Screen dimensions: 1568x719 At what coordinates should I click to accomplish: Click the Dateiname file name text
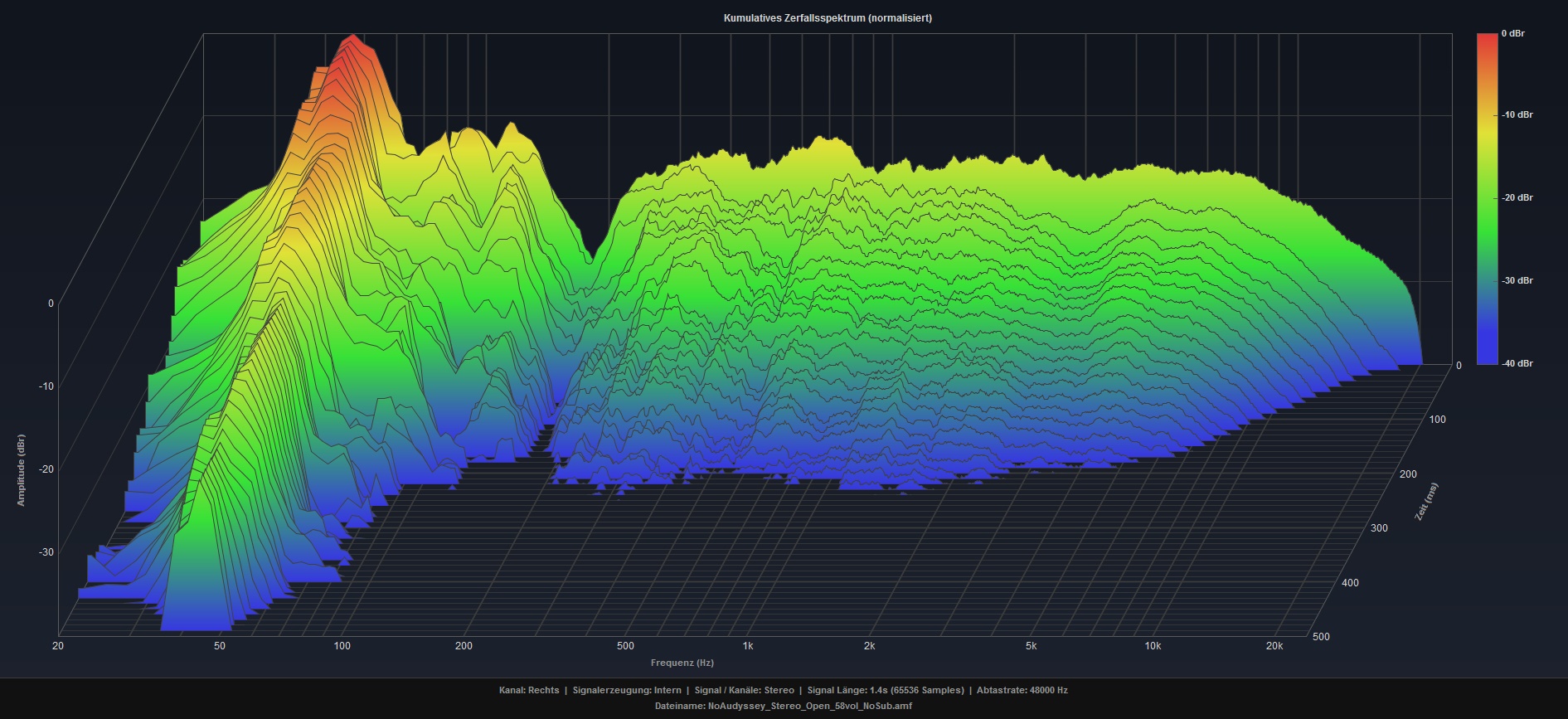point(783,707)
